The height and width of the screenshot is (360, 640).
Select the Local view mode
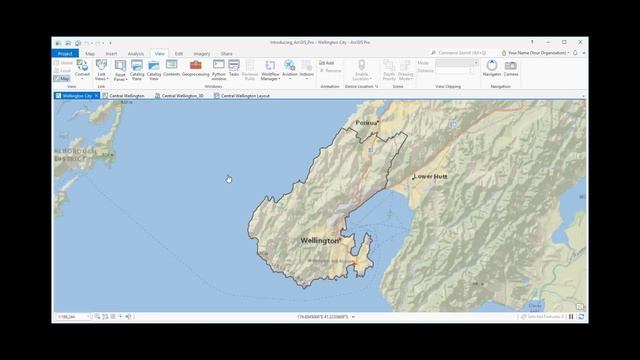[x=63, y=71]
